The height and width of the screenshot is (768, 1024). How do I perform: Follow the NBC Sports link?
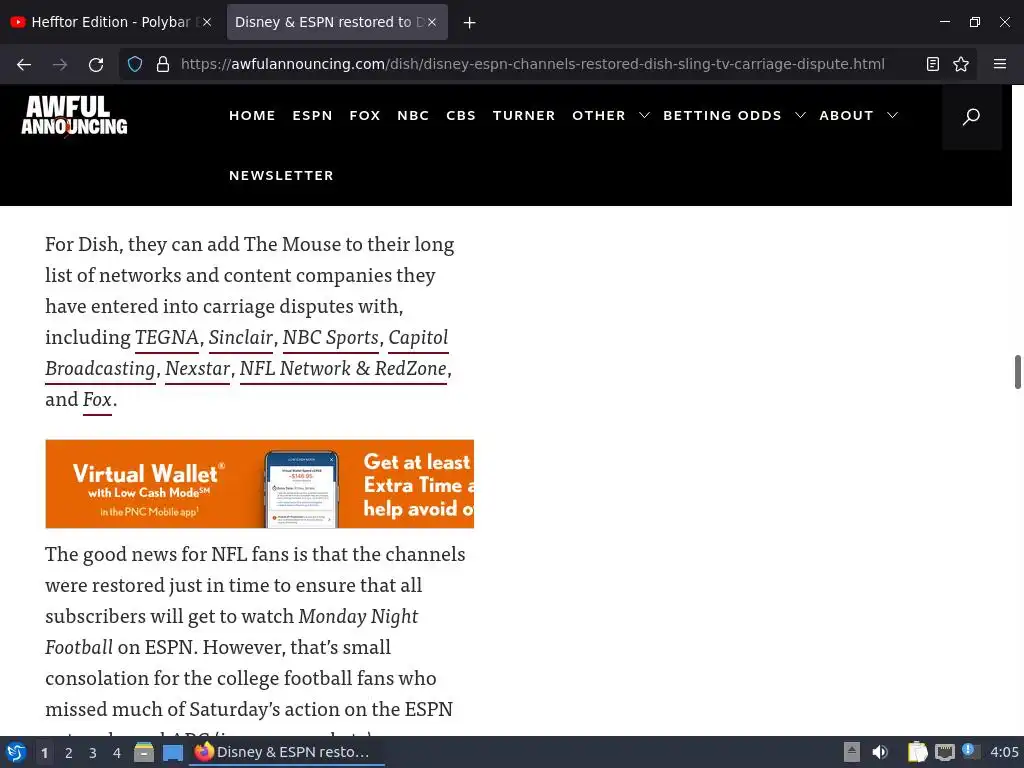coord(330,338)
